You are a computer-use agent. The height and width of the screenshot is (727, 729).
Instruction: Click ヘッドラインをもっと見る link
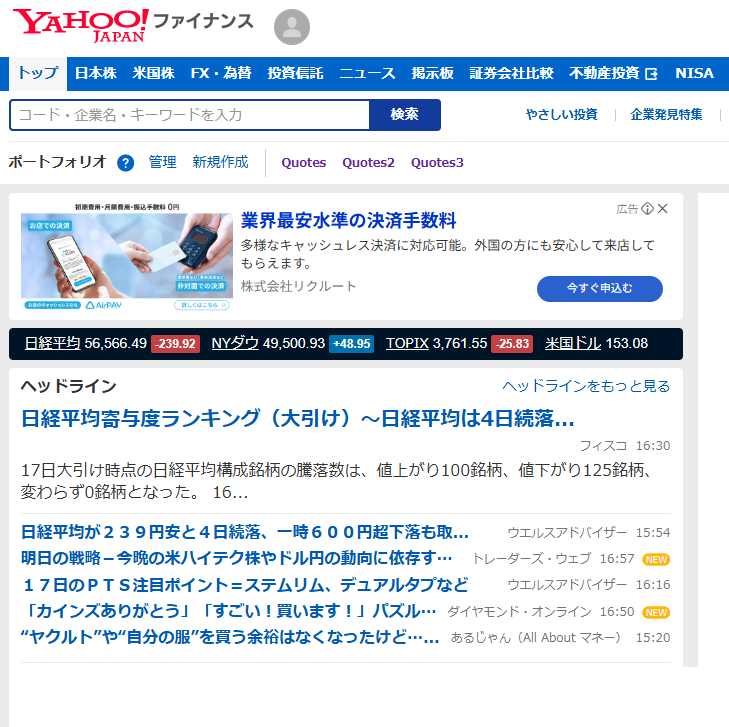586,386
